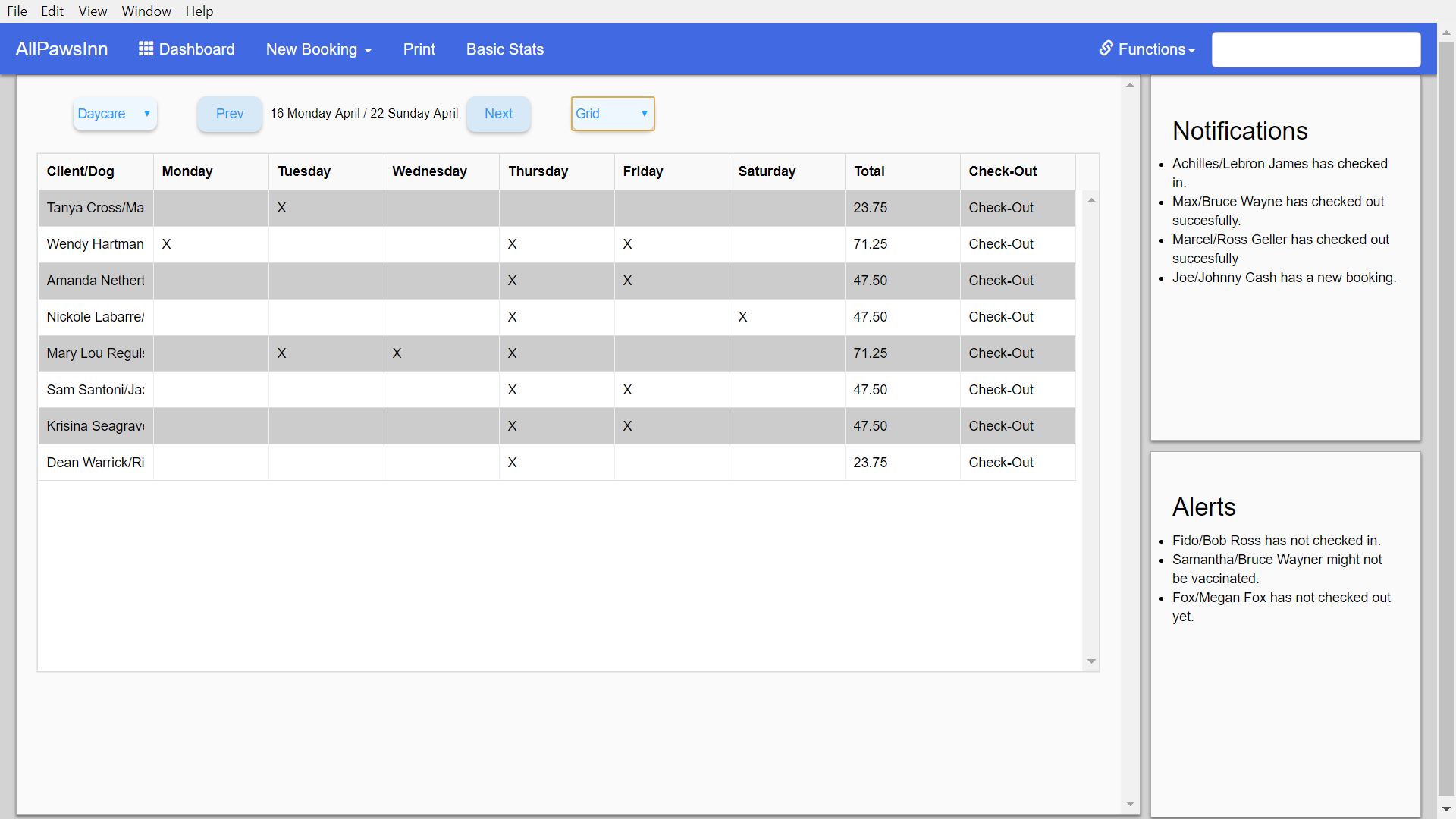Open the Basic Stats page

pos(504,49)
